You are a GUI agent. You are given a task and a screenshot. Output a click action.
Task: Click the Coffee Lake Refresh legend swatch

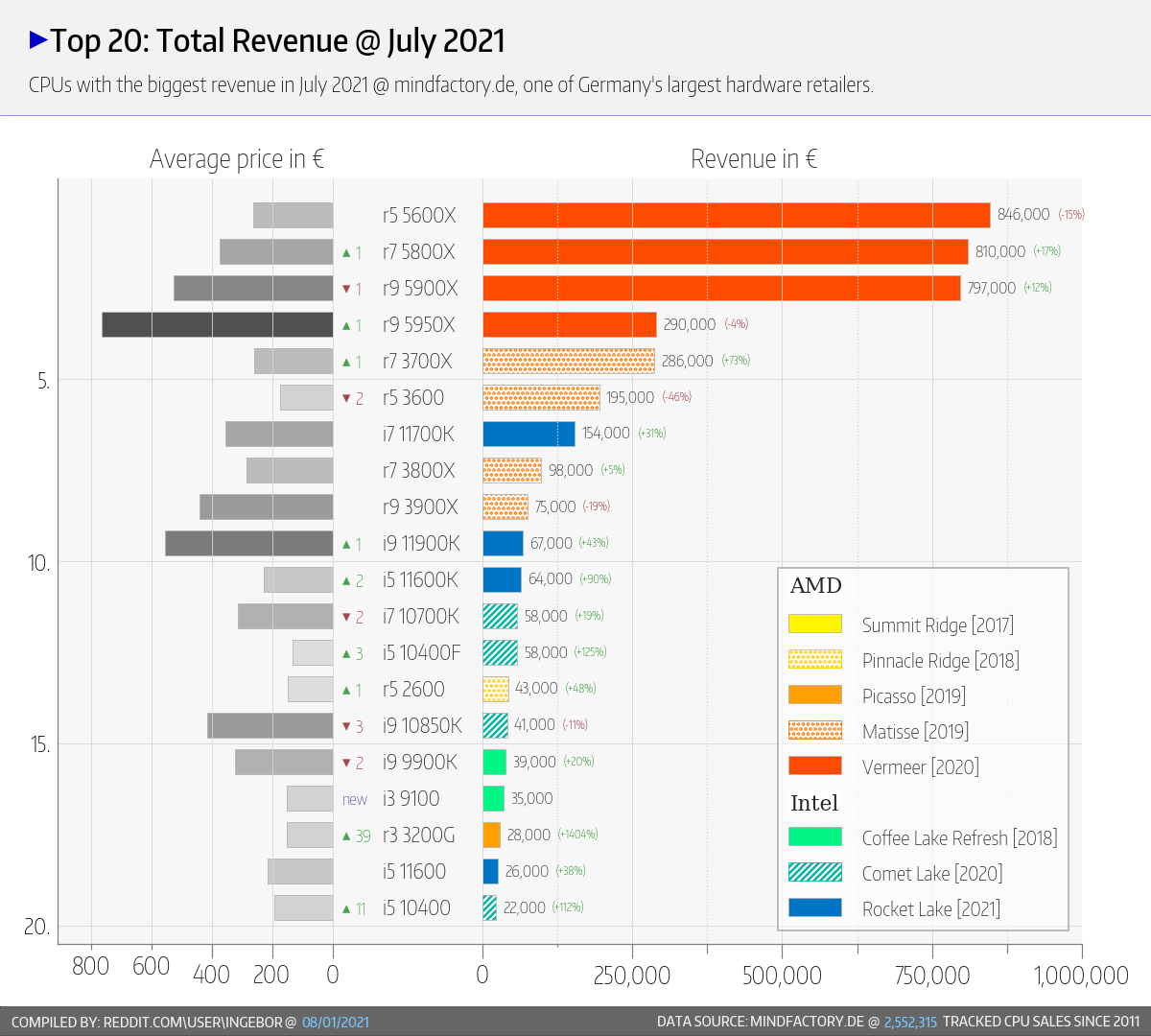point(814,836)
